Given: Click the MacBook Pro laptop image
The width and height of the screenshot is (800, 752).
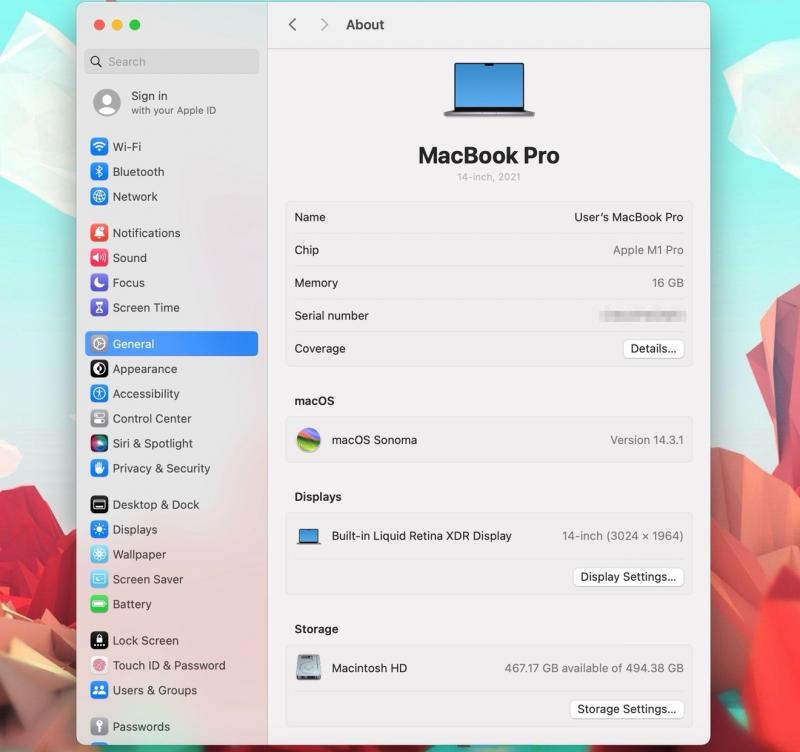Looking at the screenshot, I should click(x=489, y=90).
